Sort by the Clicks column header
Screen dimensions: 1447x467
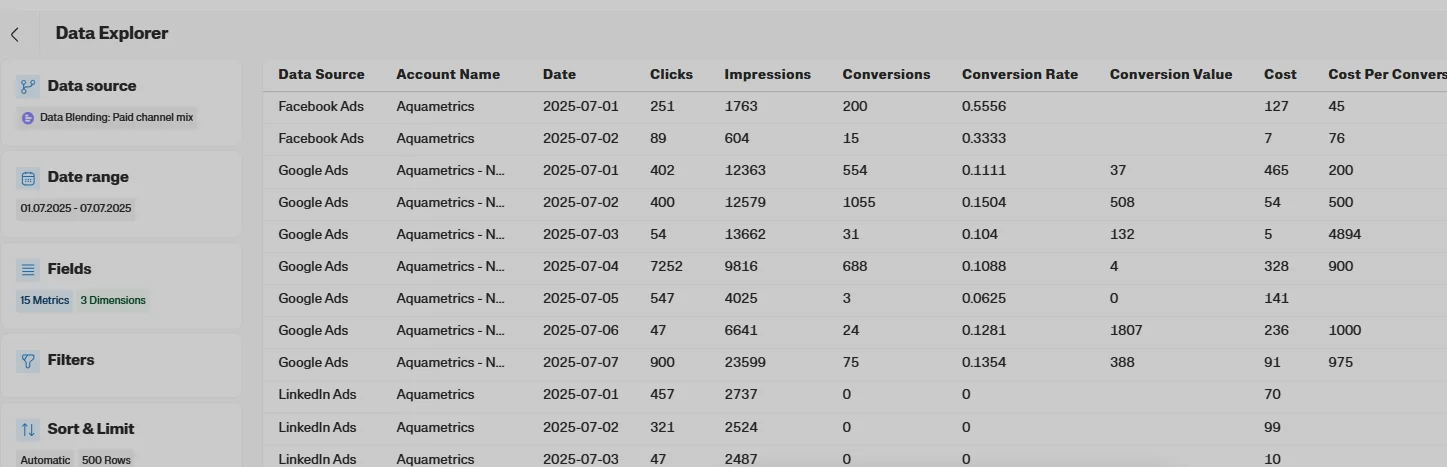tap(671, 74)
